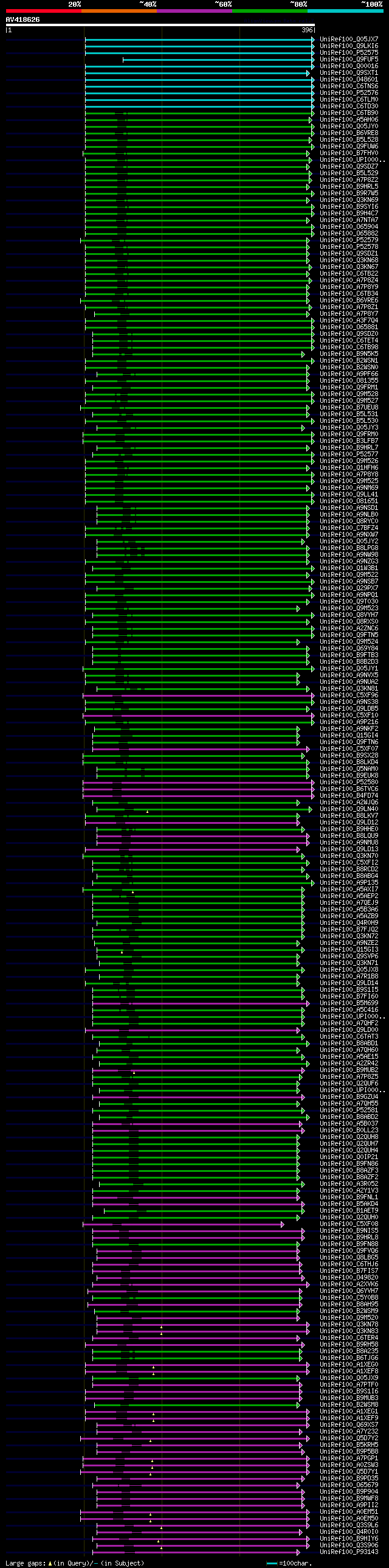Select hit label UniRef100_B9HRL5
This screenshot has height=1568, width=389.
click(x=349, y=187)
